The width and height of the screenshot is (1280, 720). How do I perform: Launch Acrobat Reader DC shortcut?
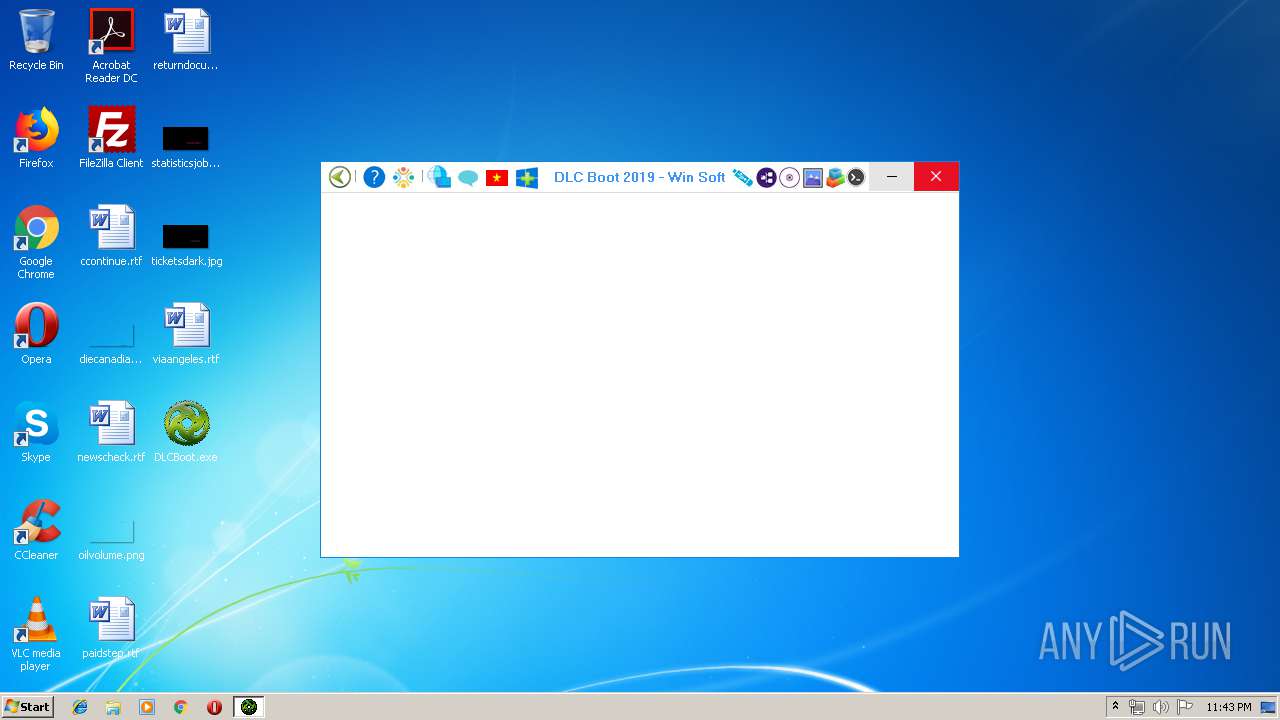pos(111,46)
